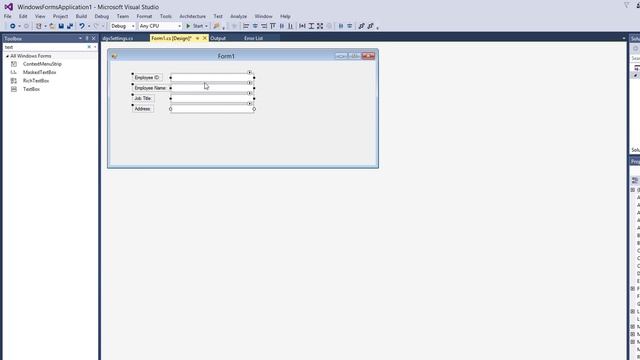This screenshot has width=640, height=360.
Task: Open the File menu
Action: [8, 16]
